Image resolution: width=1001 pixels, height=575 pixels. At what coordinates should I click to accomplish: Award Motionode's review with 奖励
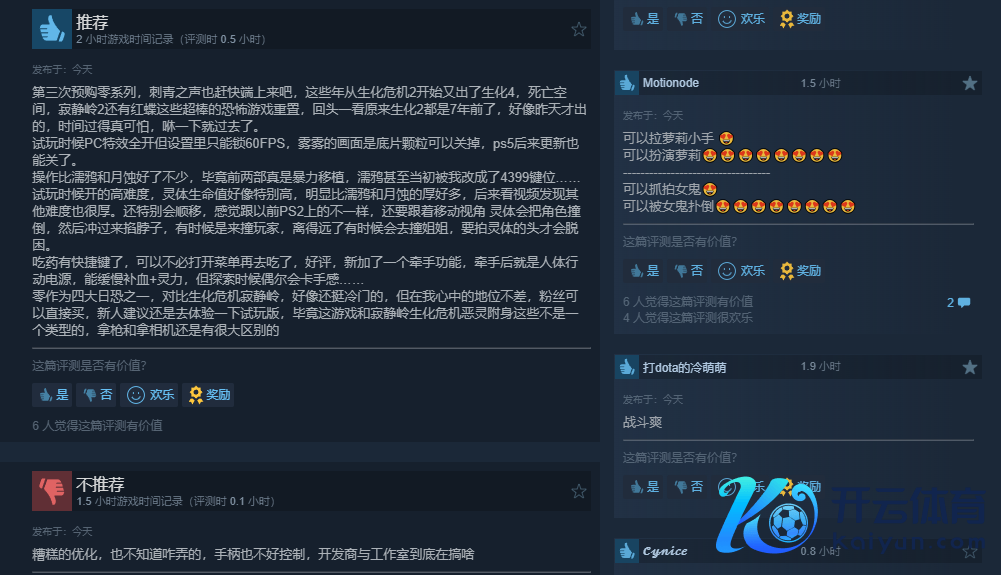click(800, 271)
